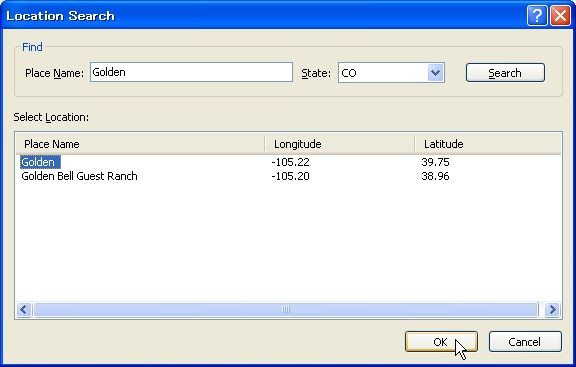
Task: Click latitude value 38.96
Action: (x=435, y=176)
